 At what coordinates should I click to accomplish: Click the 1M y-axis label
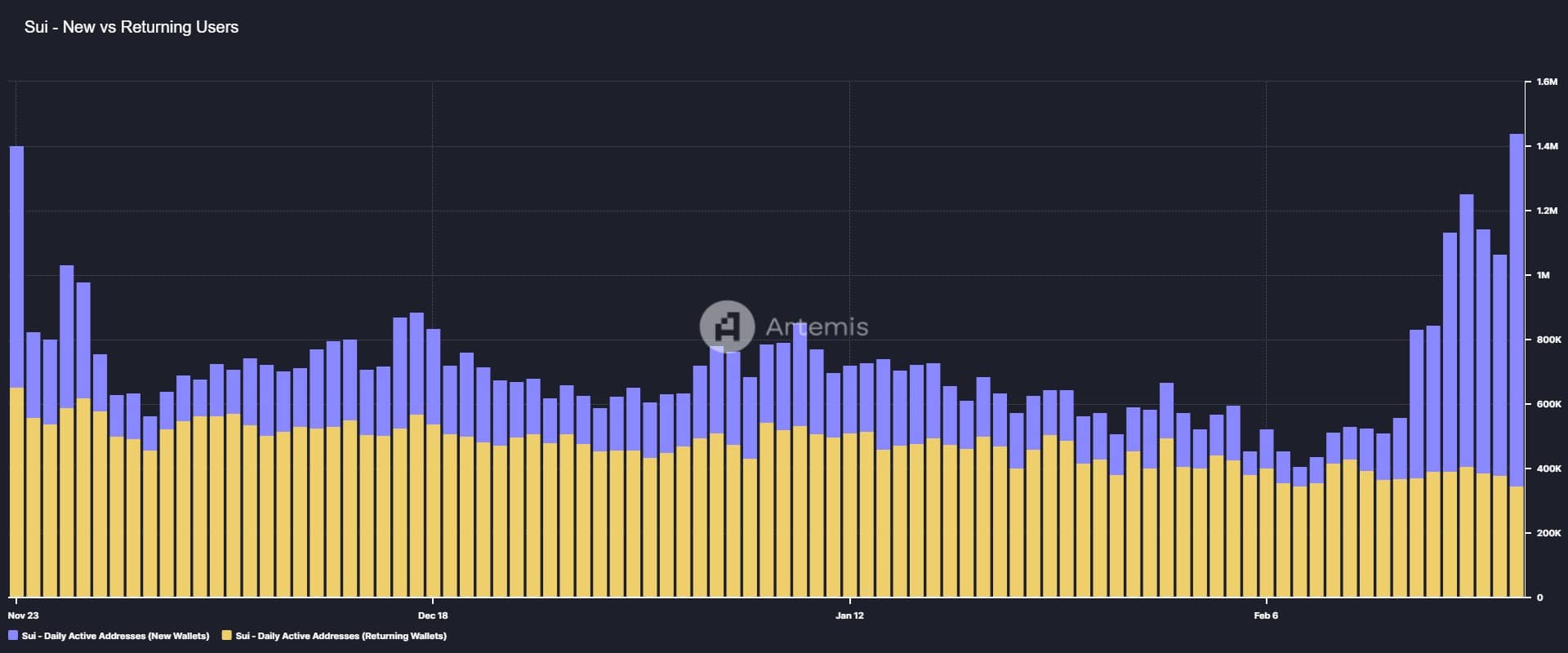point(1543,275)
